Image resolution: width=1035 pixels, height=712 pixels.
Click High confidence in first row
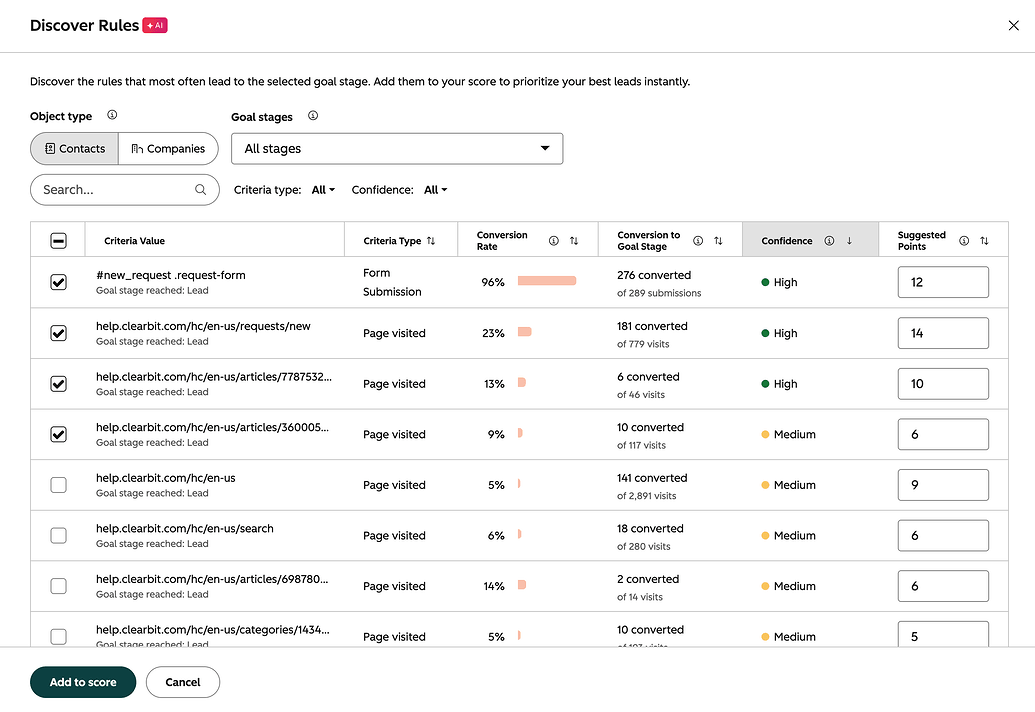click(x=779, y=282)
